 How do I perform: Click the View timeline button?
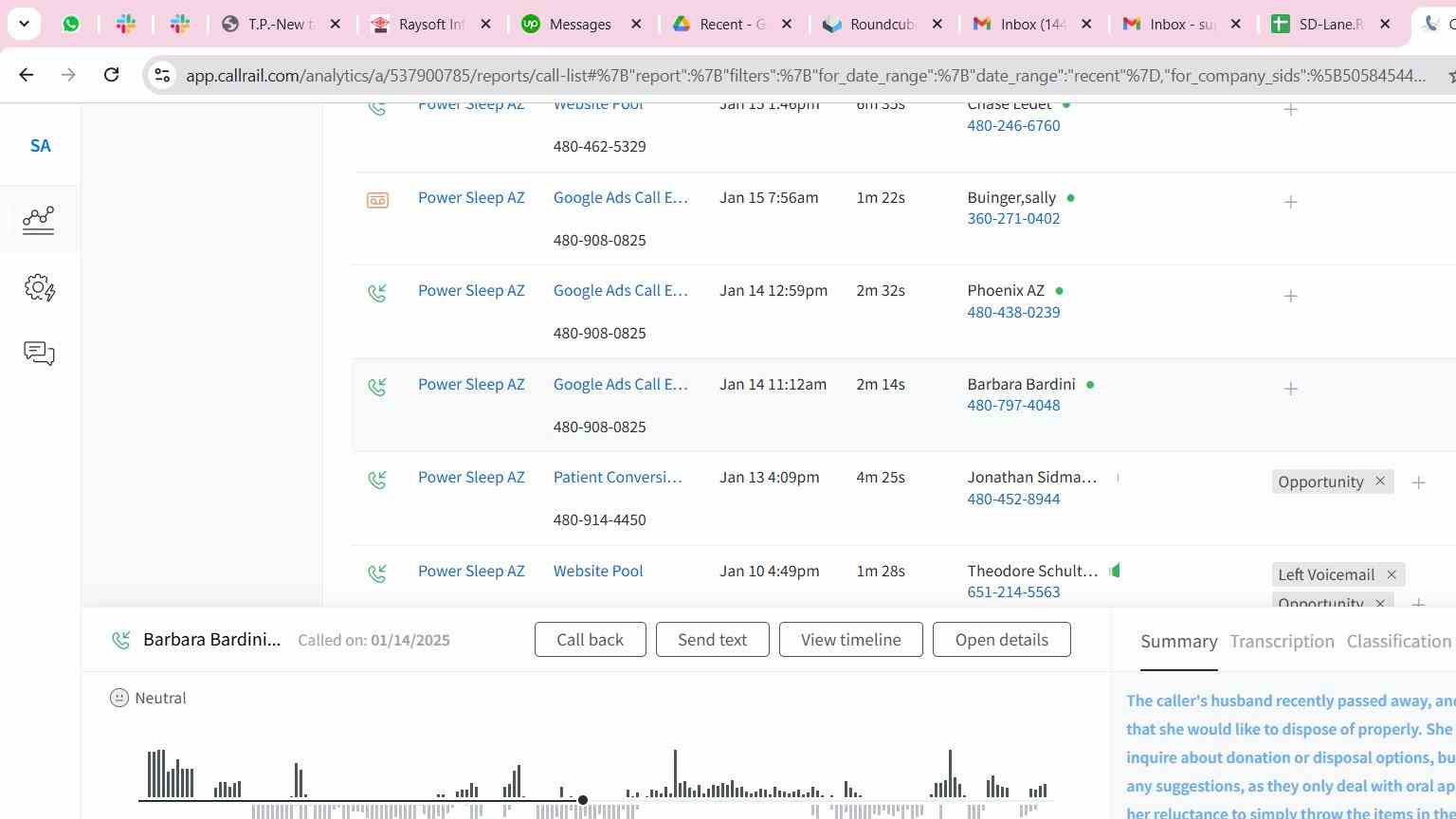[x=850, y=640]
